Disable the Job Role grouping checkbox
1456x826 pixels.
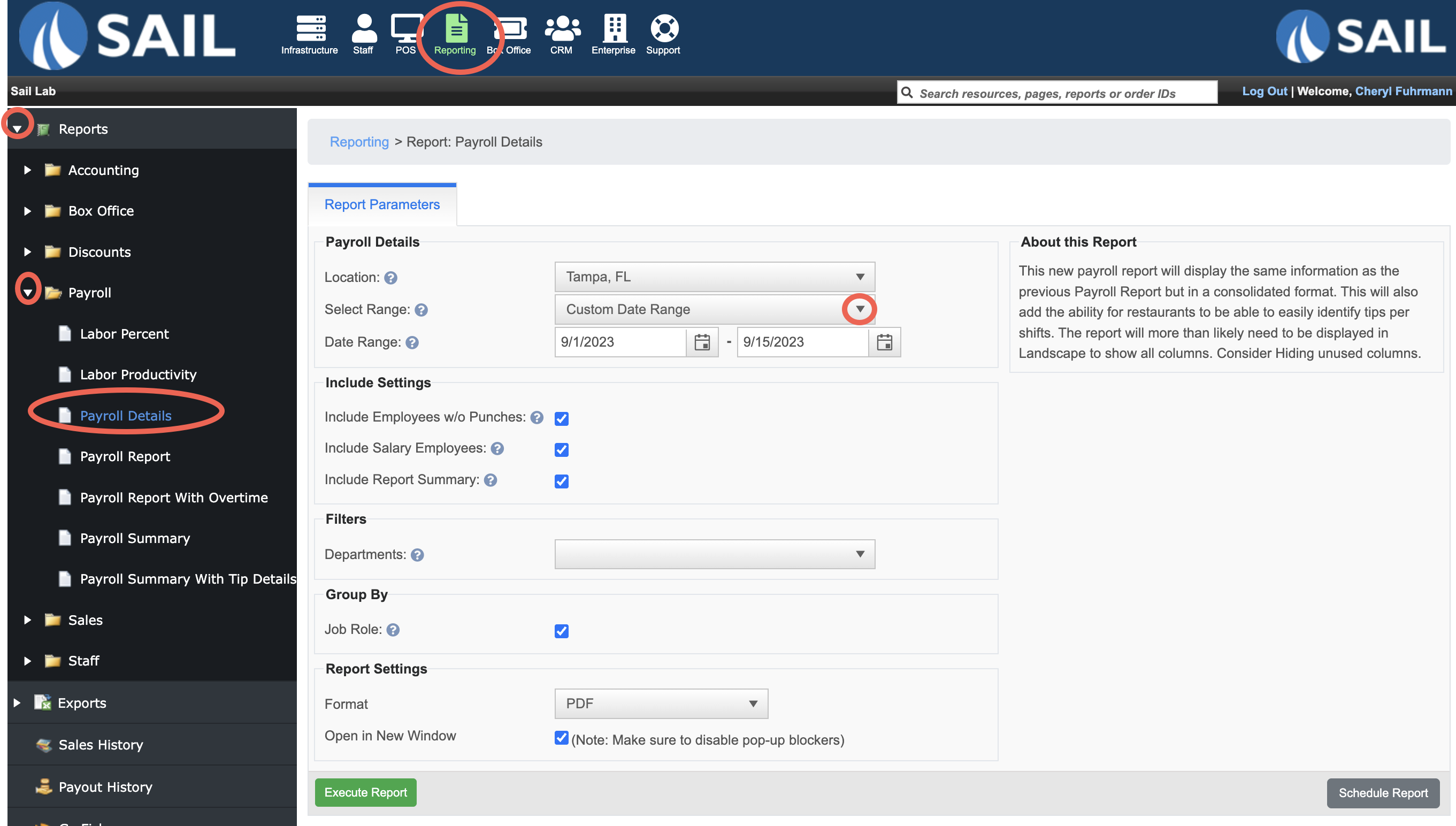point(562,631)
